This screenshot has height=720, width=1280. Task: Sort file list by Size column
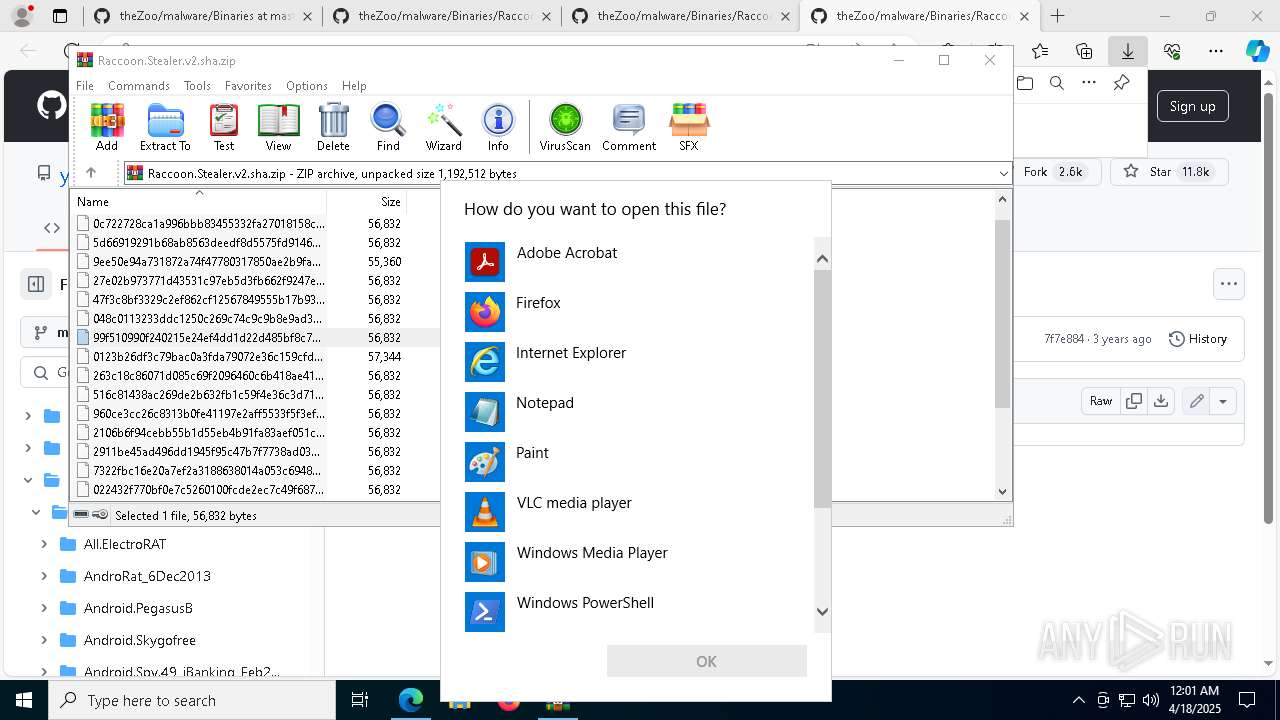pyautogui.click(x=366, y=201)
